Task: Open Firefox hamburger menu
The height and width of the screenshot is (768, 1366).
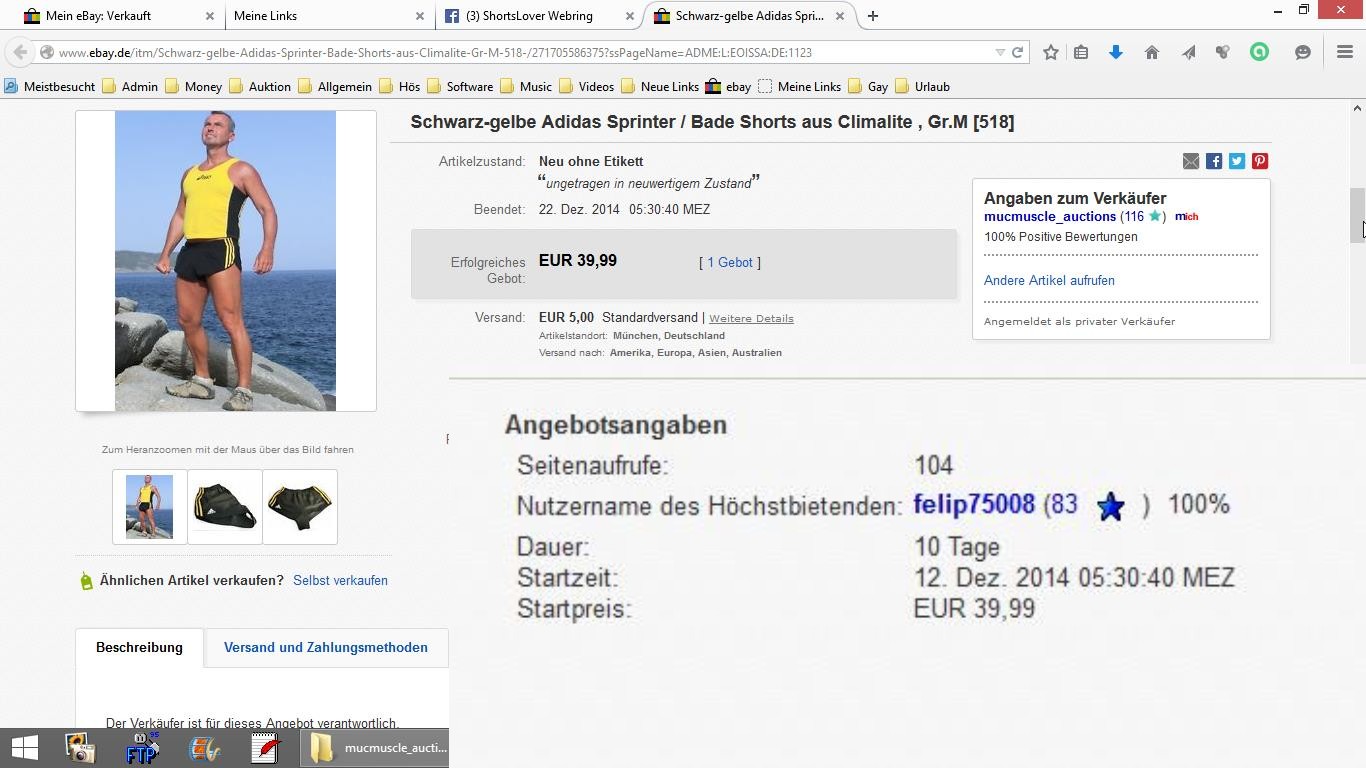Action: 1344,53
